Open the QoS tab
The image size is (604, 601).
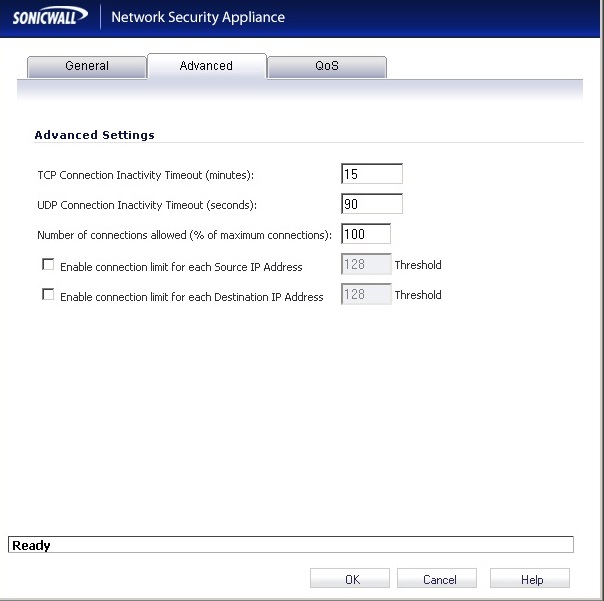click(x=327, y=67)
